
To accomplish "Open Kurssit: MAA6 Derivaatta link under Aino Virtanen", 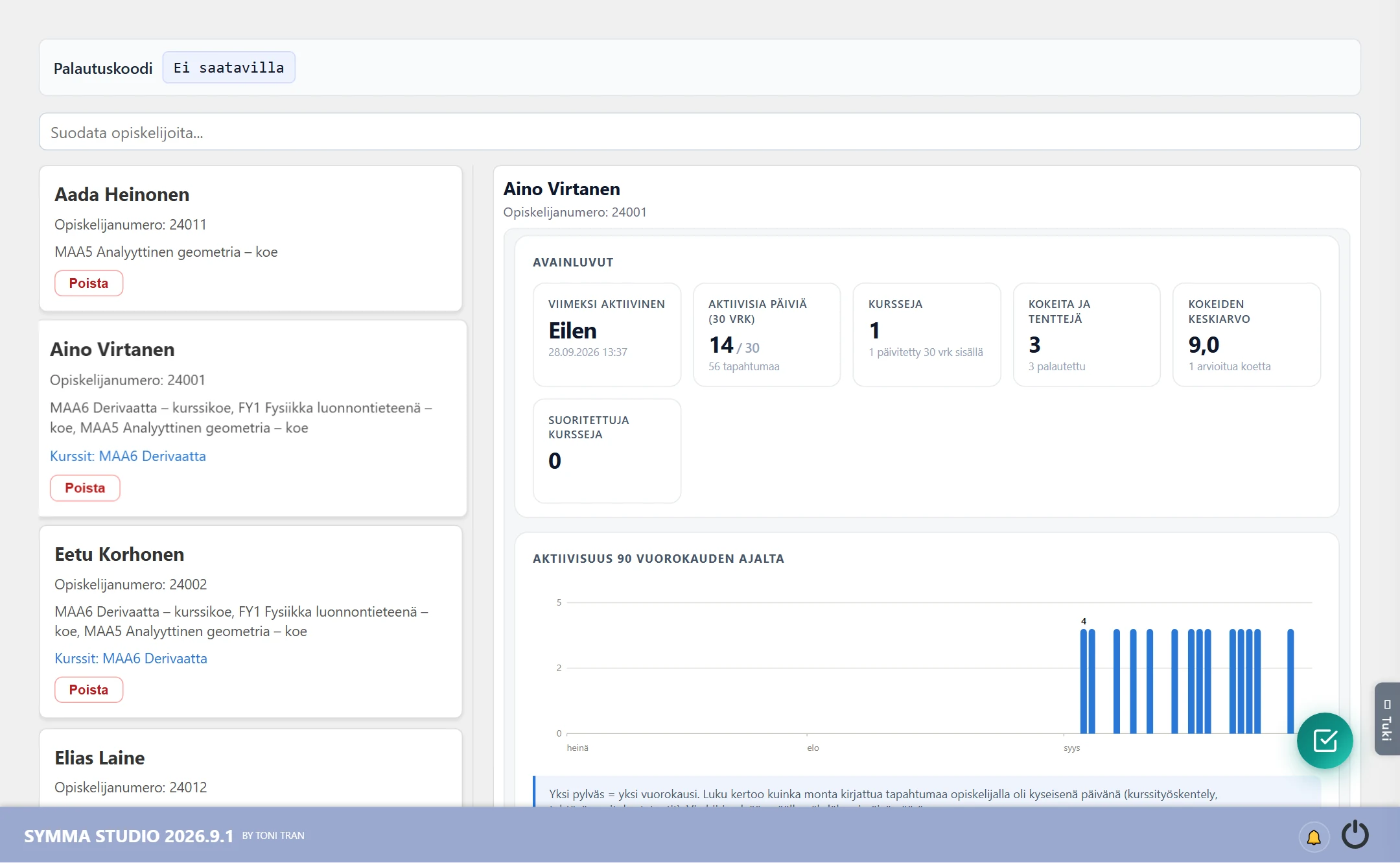I will pyautogui.click(x=128, y=456).
